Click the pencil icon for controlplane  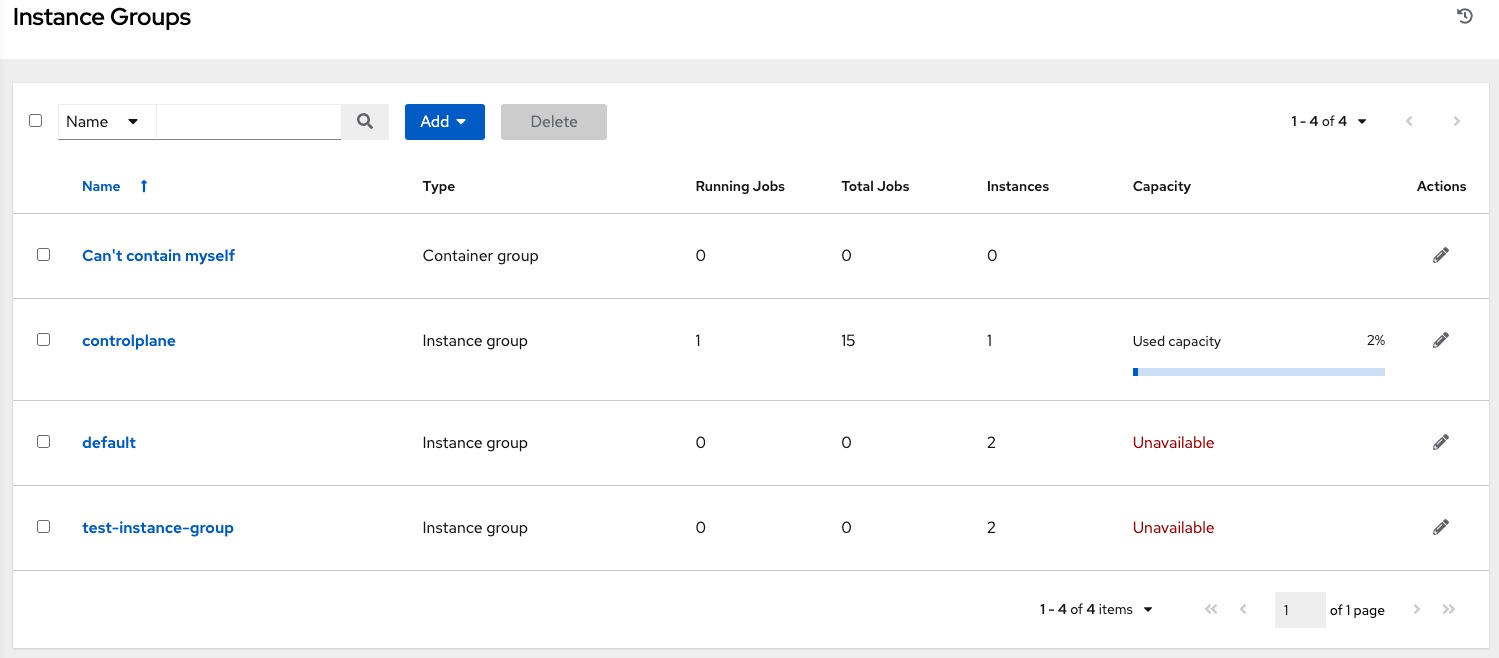click(1440, 340)
